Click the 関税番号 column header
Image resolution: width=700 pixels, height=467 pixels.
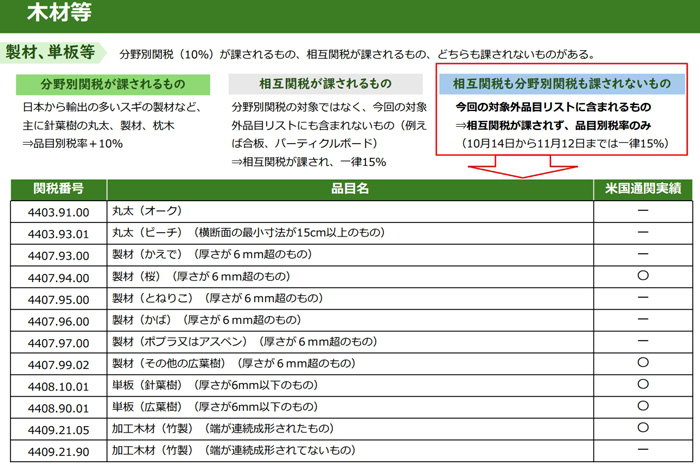[59, 188]
